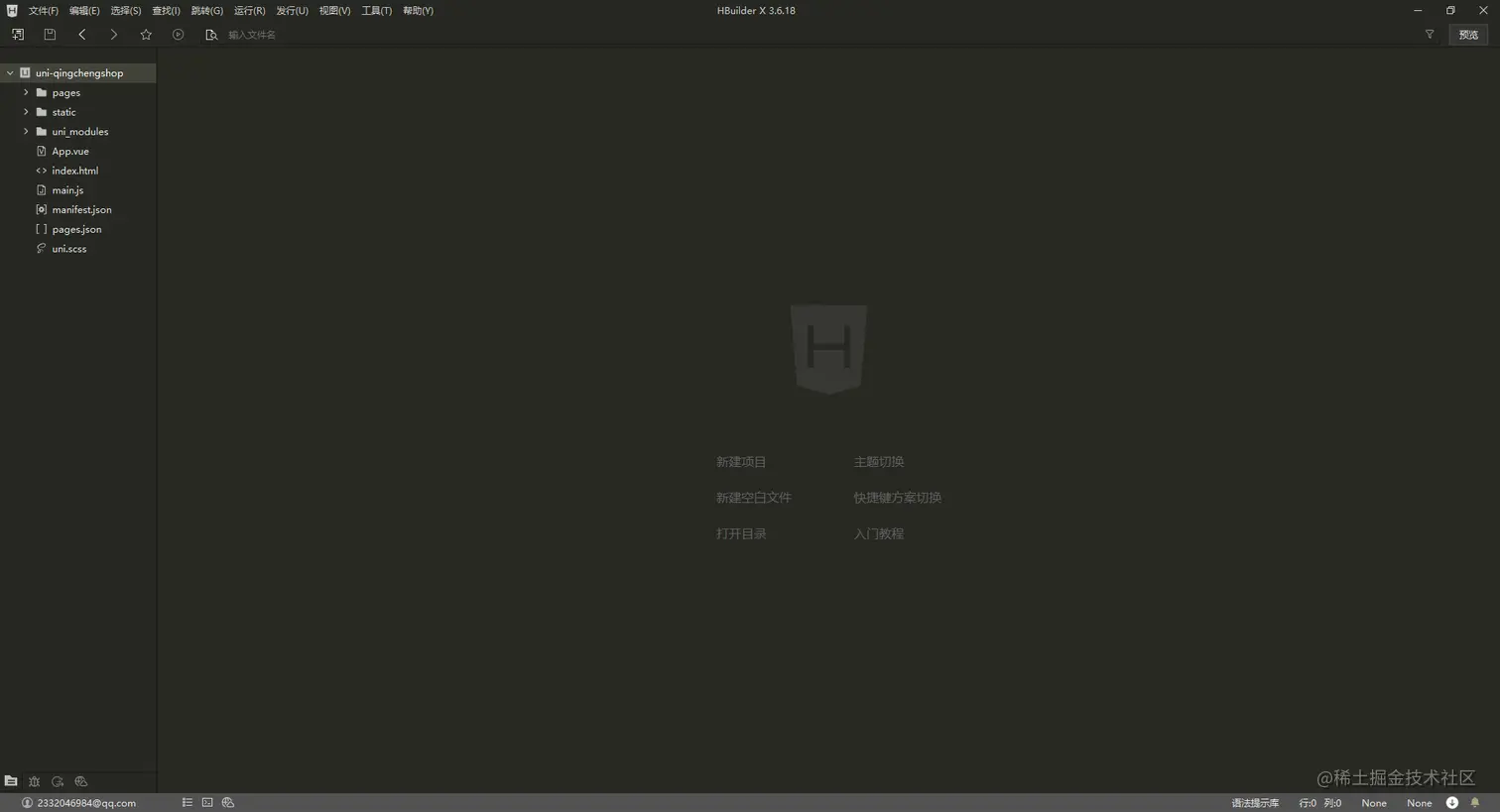This screenshot has height=812, width=1500.
Task: Open the 工具(T) menu
Action: 376,11
